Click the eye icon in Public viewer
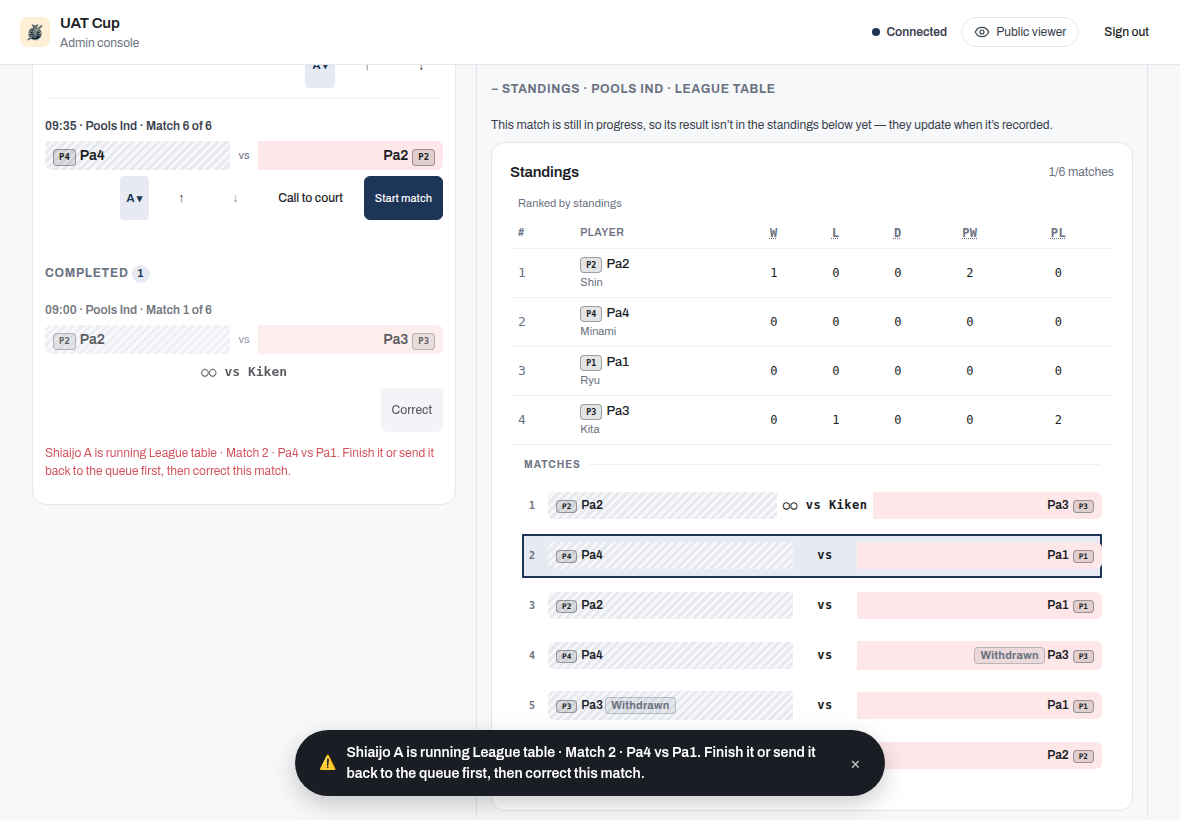 click(981, 32)
